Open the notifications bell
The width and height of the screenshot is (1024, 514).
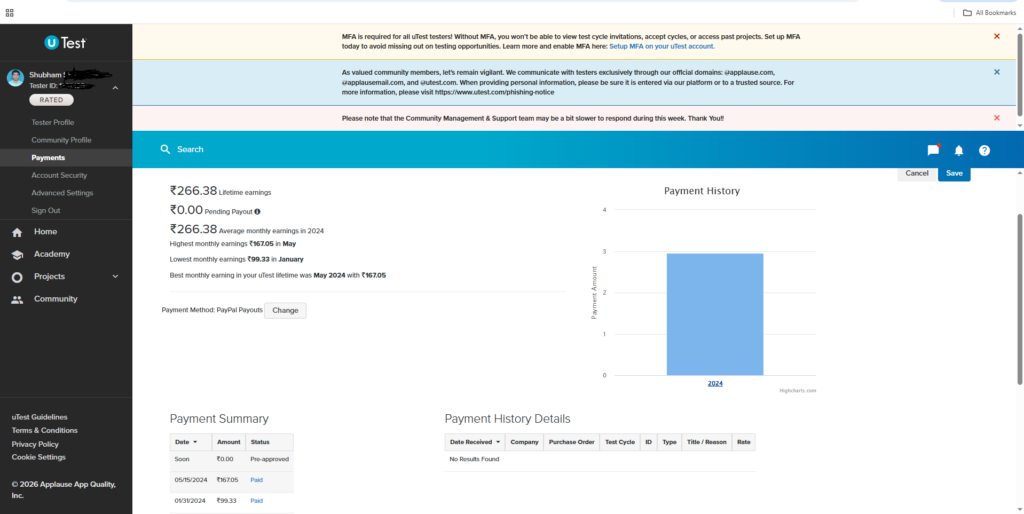coord(959,150)
